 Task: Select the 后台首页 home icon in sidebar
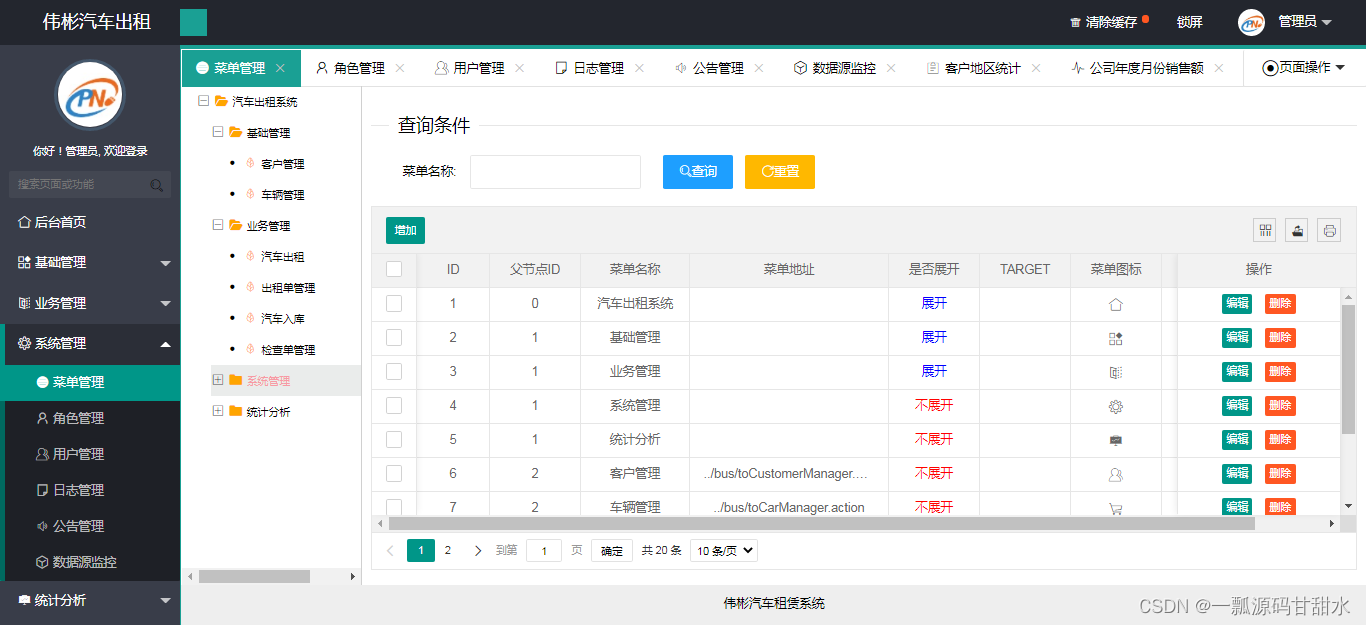(22, 222)
